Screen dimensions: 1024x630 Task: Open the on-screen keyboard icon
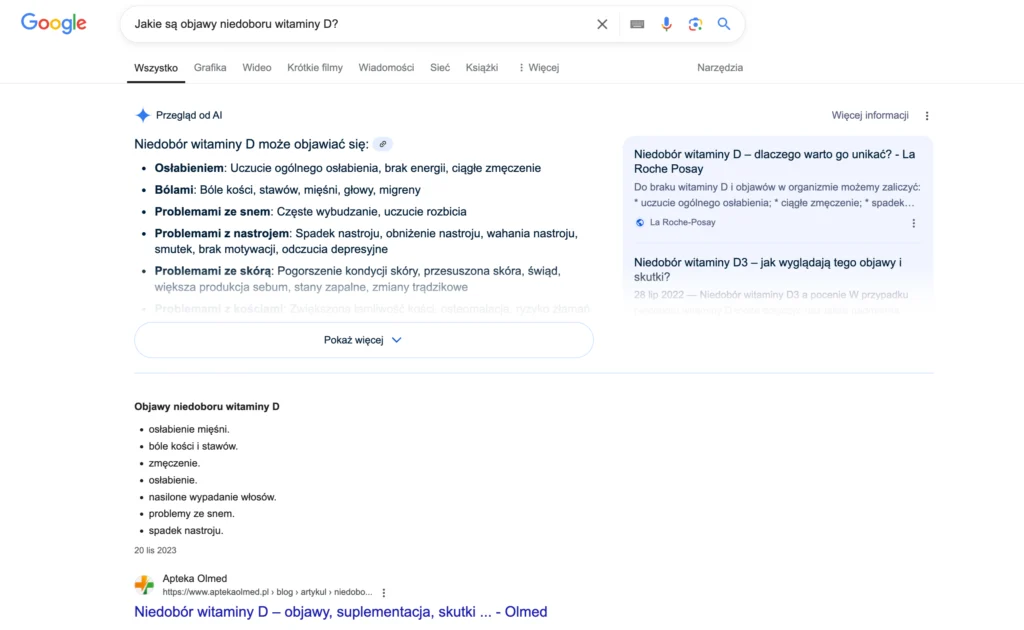tap(637, 24)
